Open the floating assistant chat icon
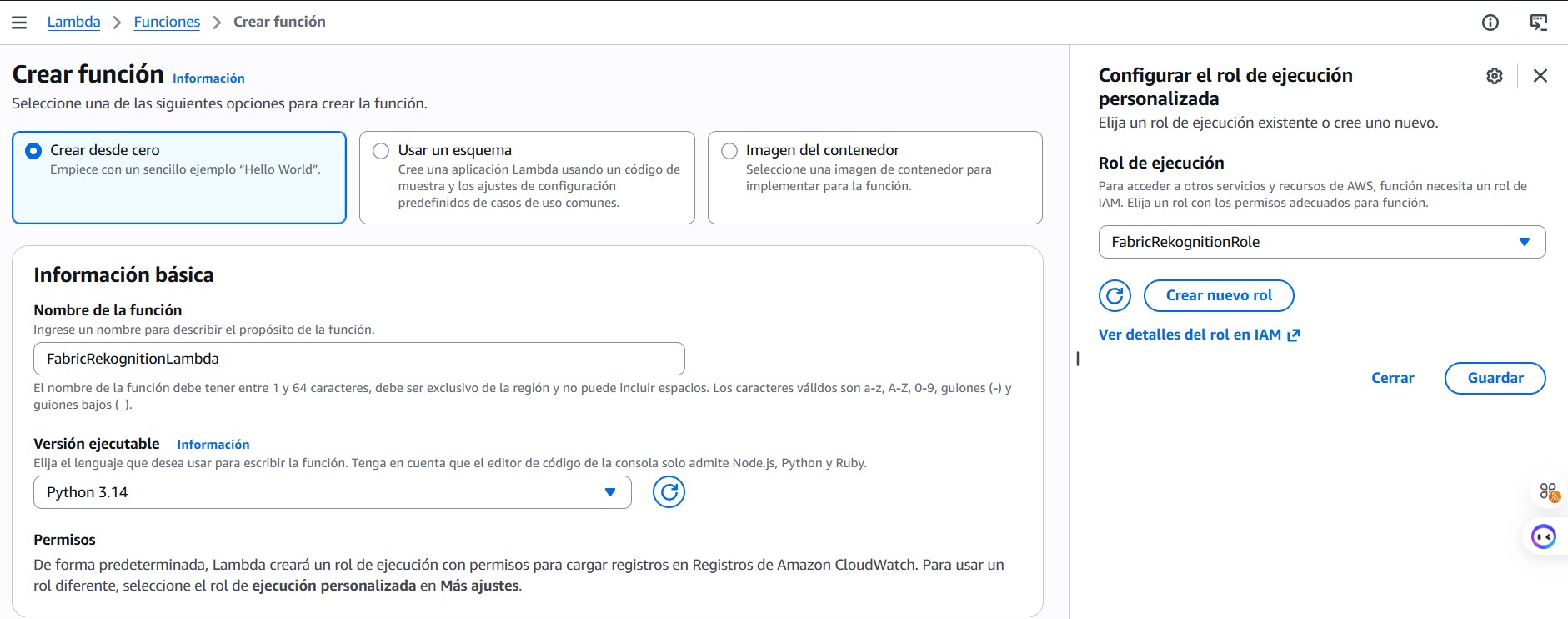This screenshot has width=1568, height=619. (1544, 536)
